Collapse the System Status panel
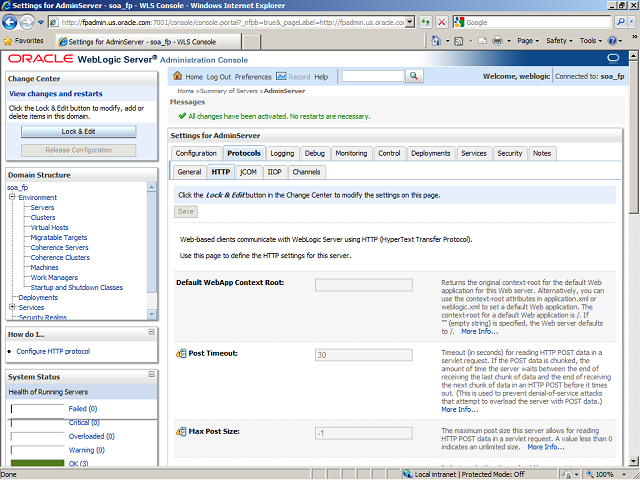Screen dimensions: 640x480 click(152, 376)
